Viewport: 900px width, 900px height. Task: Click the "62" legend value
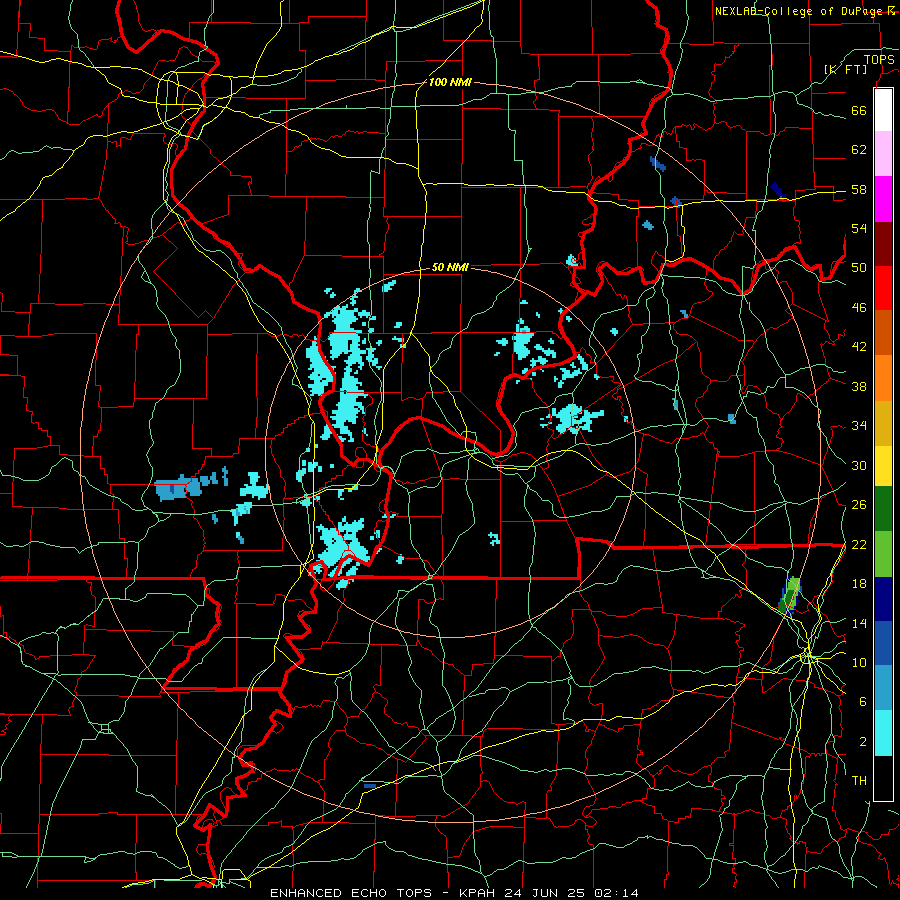pos(859,150)
